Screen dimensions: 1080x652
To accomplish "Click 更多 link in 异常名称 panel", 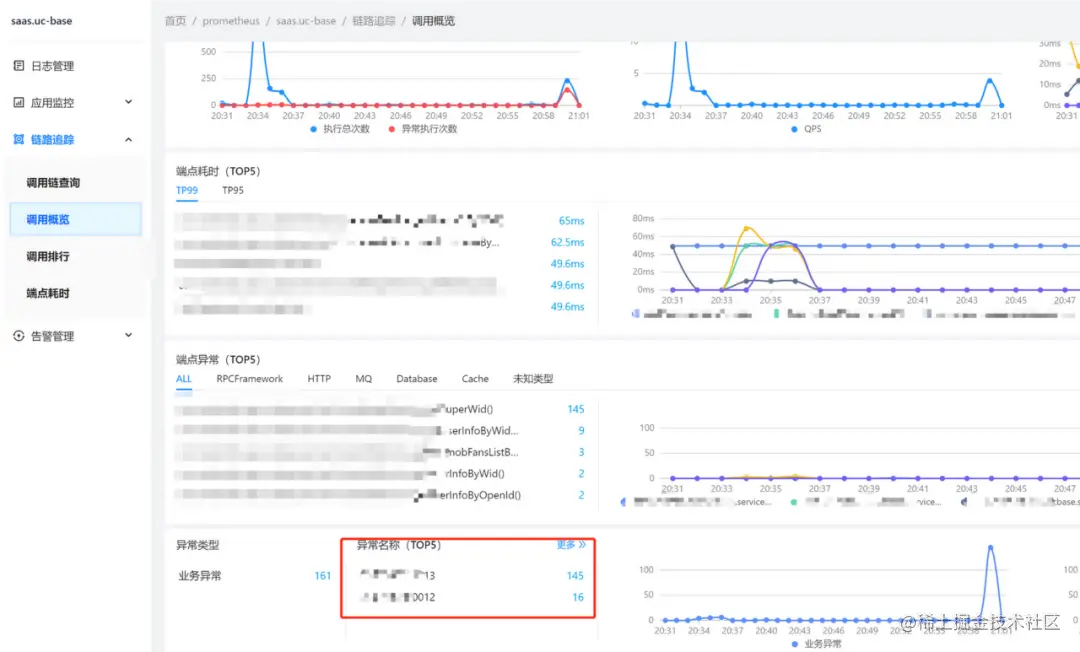I will point(571,545).
